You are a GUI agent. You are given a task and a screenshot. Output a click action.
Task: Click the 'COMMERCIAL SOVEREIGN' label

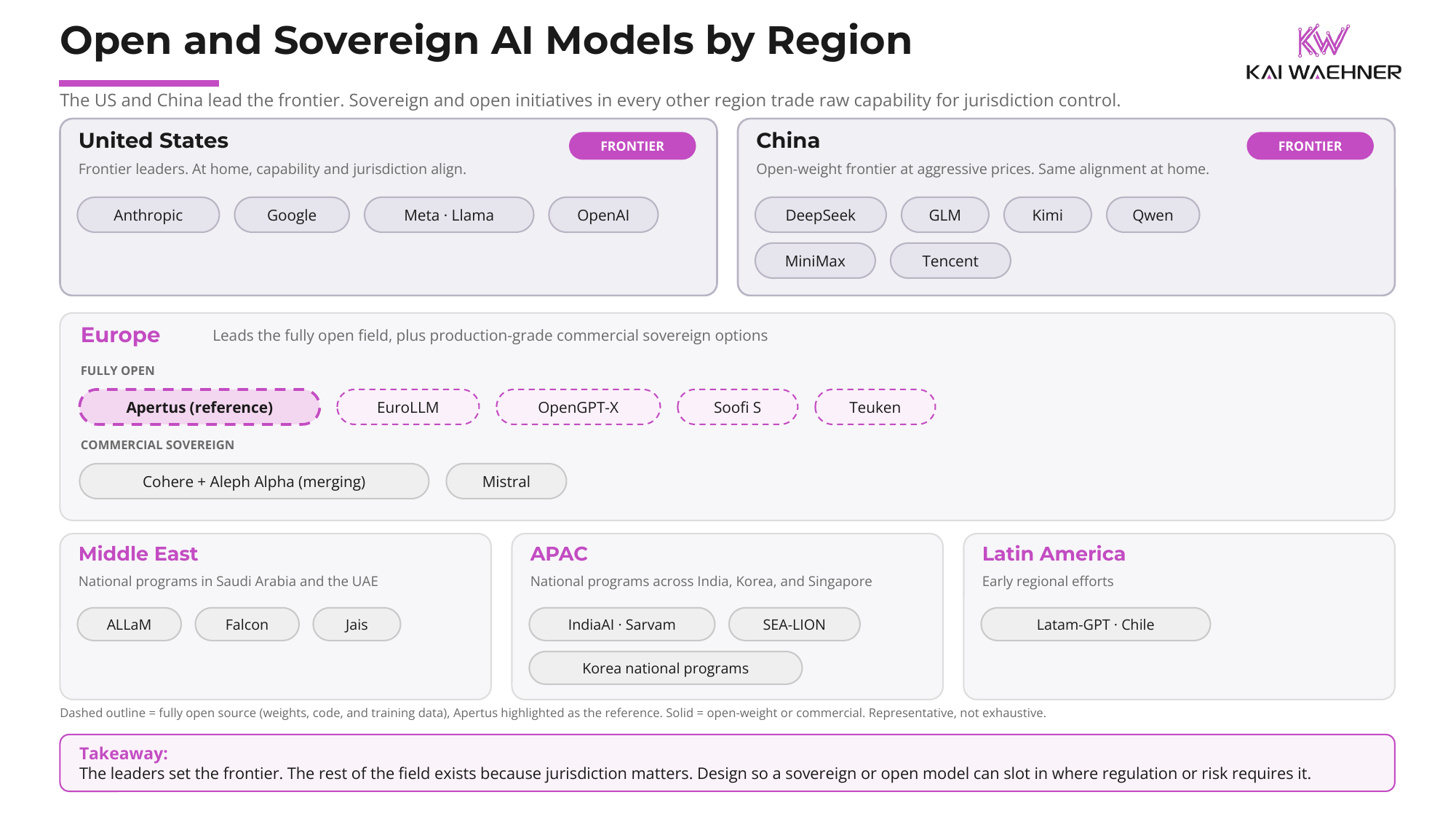pyautogui.click(x=158, y=445)
